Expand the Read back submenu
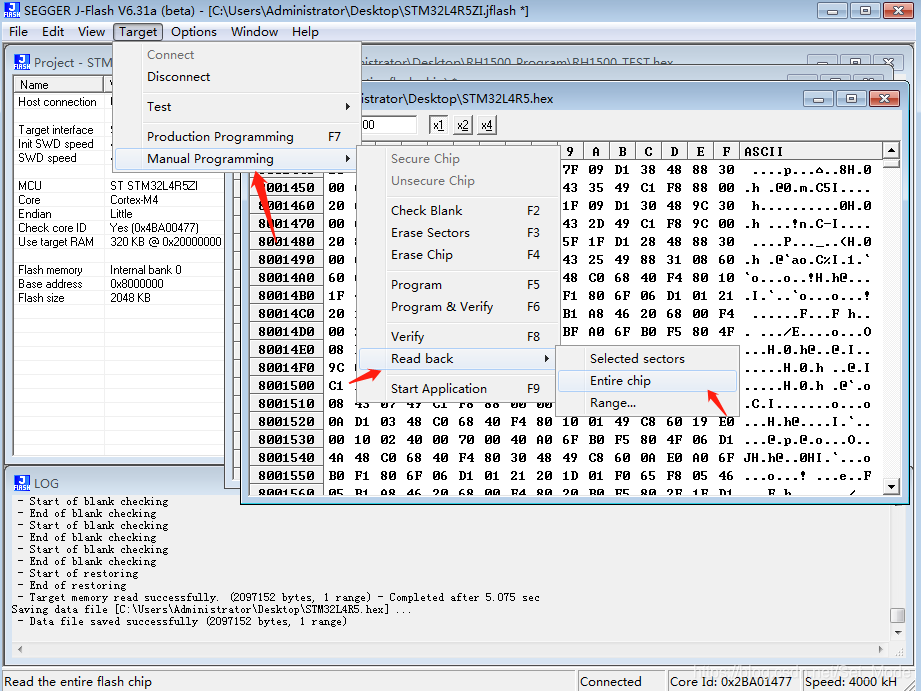Image resolution: width=921 pixels, height=691 pixels. click(x=459, y=359)
